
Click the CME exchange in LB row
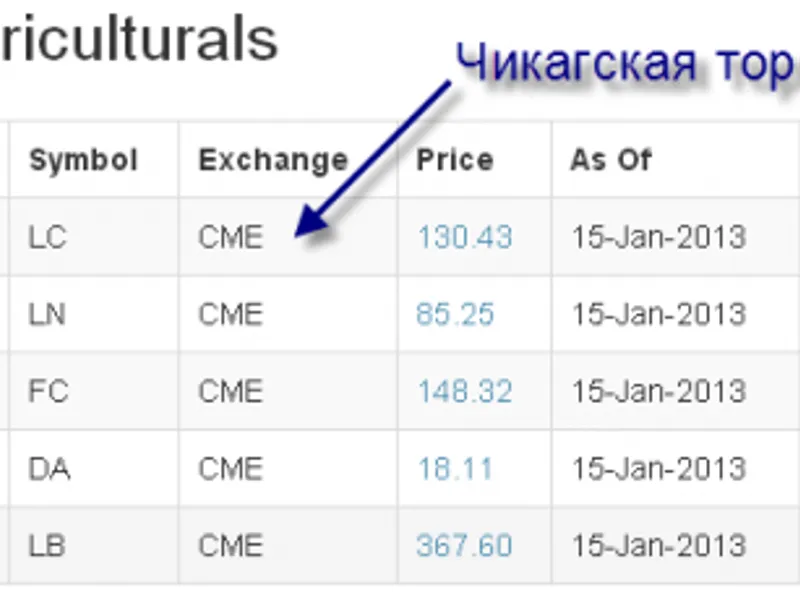point(231,545)
